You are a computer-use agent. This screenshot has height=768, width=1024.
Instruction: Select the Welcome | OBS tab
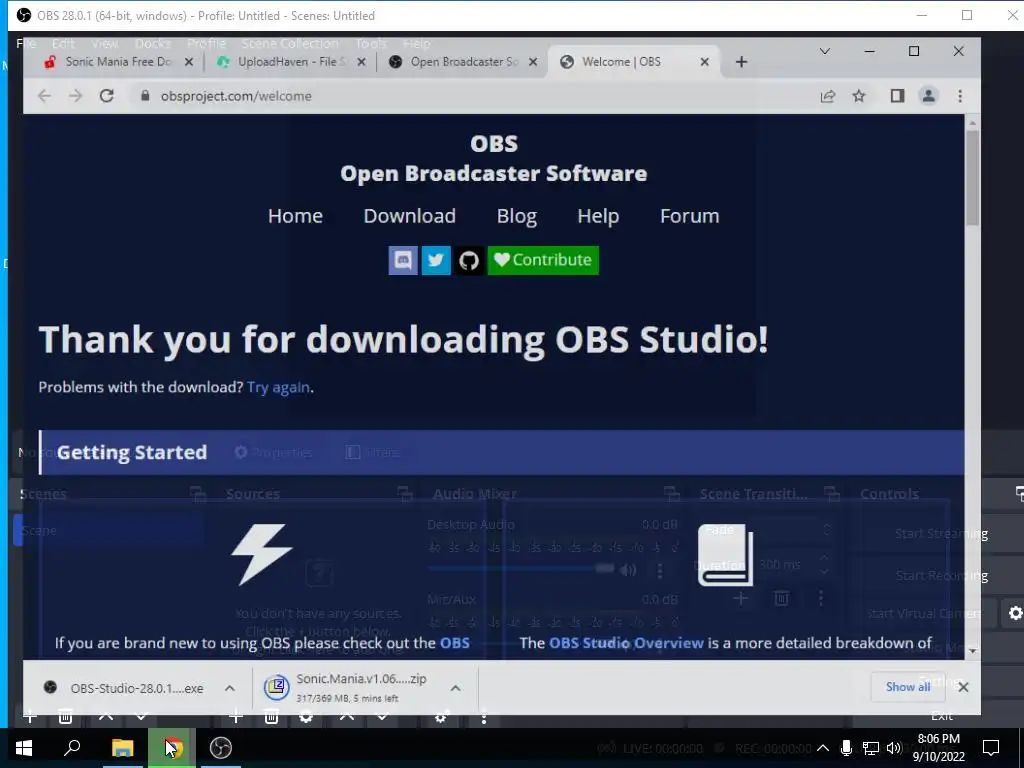[x=634, y=62]
